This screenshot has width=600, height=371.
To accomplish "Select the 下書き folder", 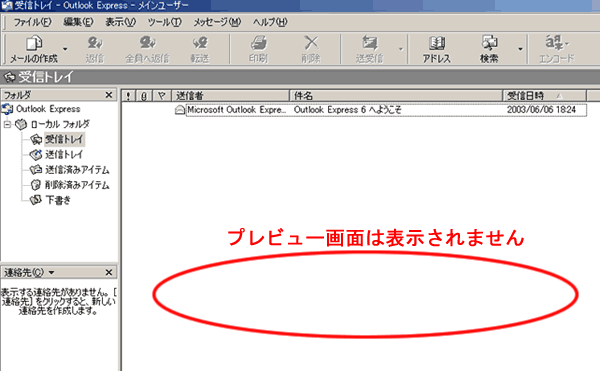I will point(58,200).
